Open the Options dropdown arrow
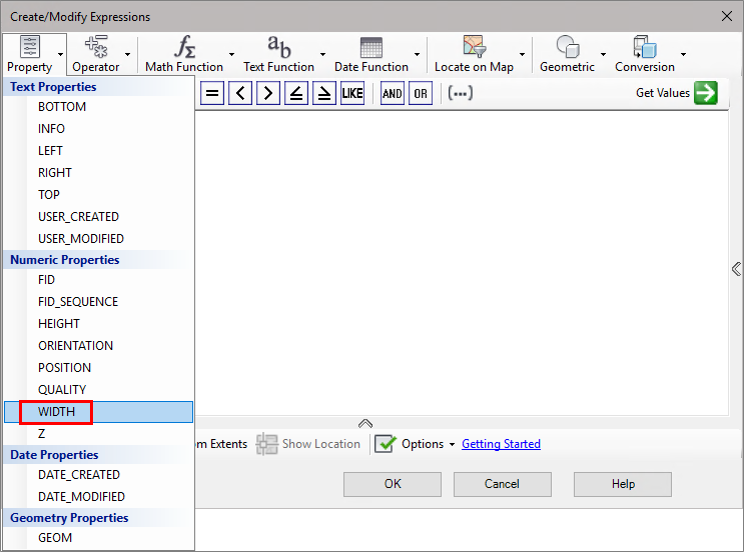The image size is (744, 552). (452, 444)
